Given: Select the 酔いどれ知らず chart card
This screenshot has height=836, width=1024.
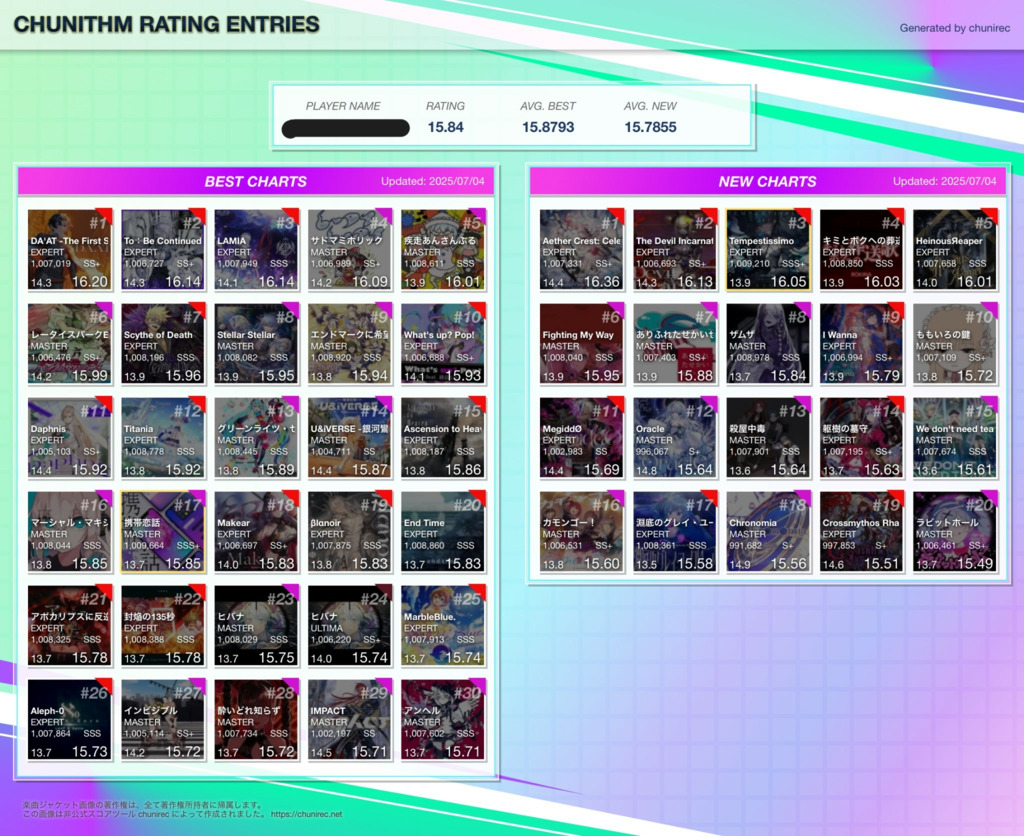Looking at the screenshot, I should pos(257,720).
